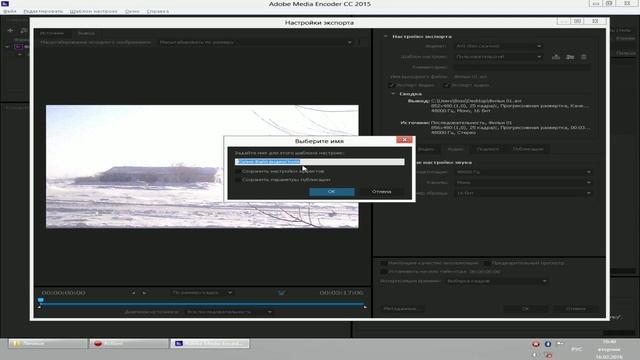The height and width of the screenshot is (360, 640).
Task: Open the time interpolation dropdown
Action: (x=496, y=281)
